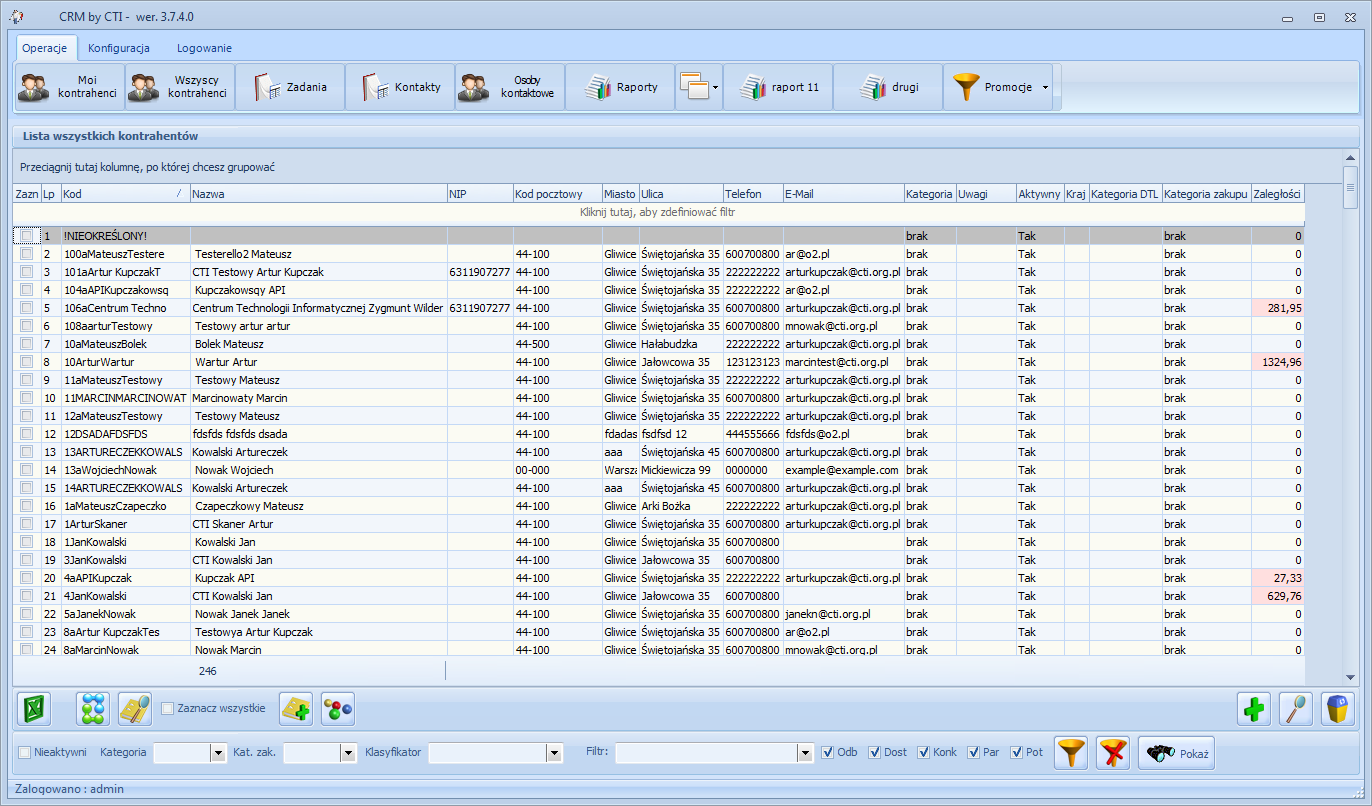Open Zadania module
The height and width of the screenshot is (806, 1372).
tap(290, 87)
